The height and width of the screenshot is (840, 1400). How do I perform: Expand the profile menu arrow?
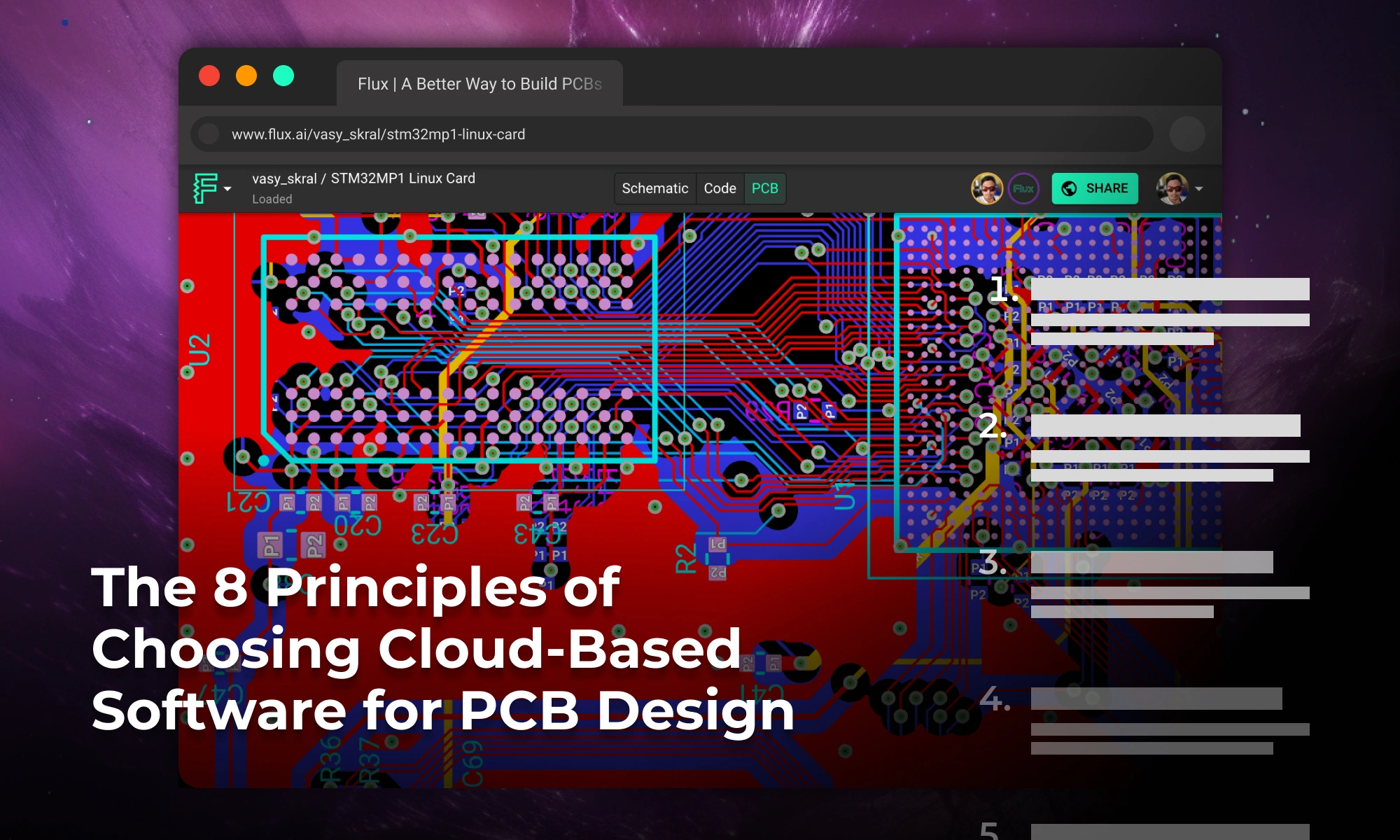[x=1199, y=189]
